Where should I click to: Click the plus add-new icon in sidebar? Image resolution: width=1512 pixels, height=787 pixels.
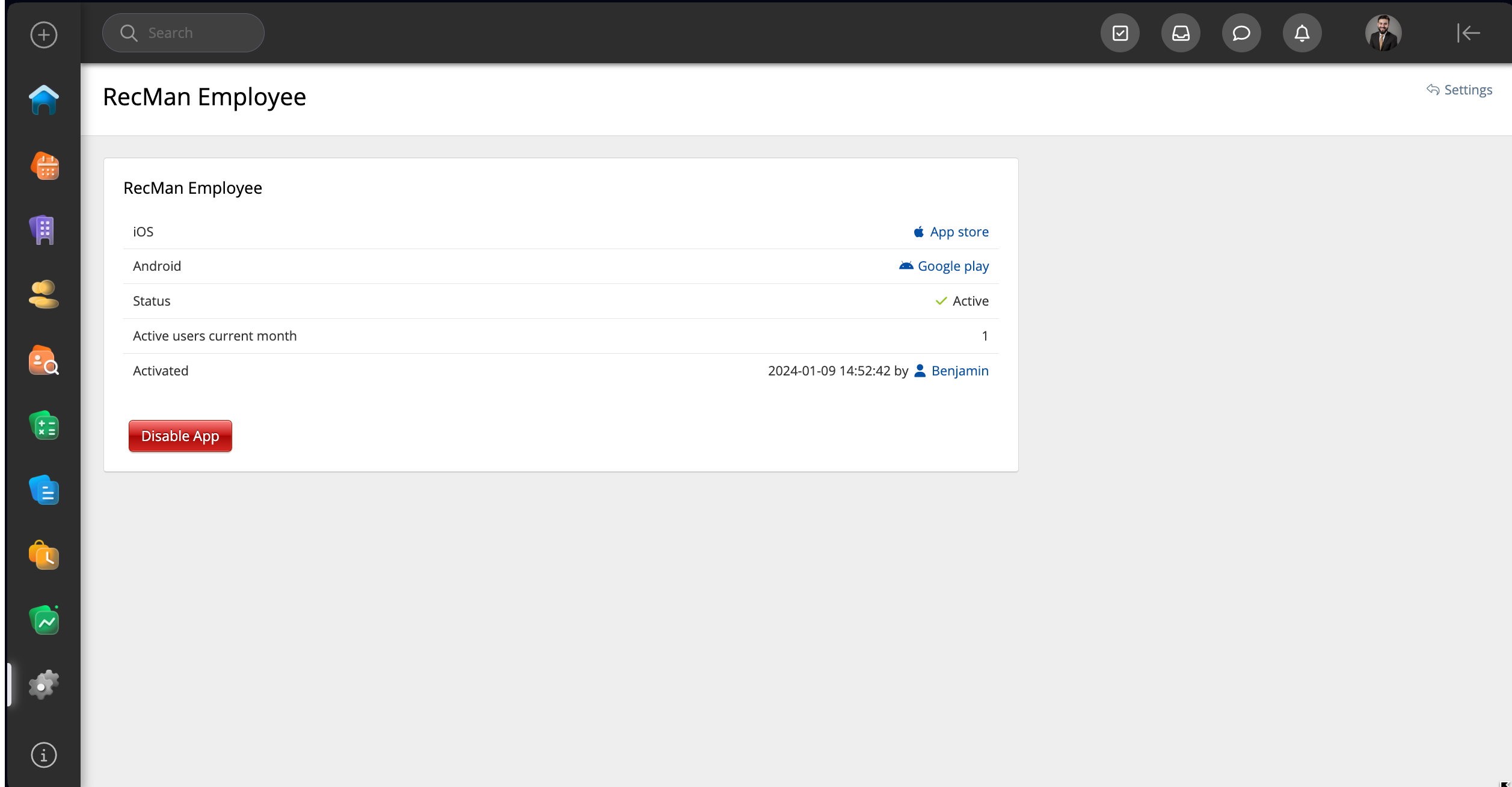44,35
